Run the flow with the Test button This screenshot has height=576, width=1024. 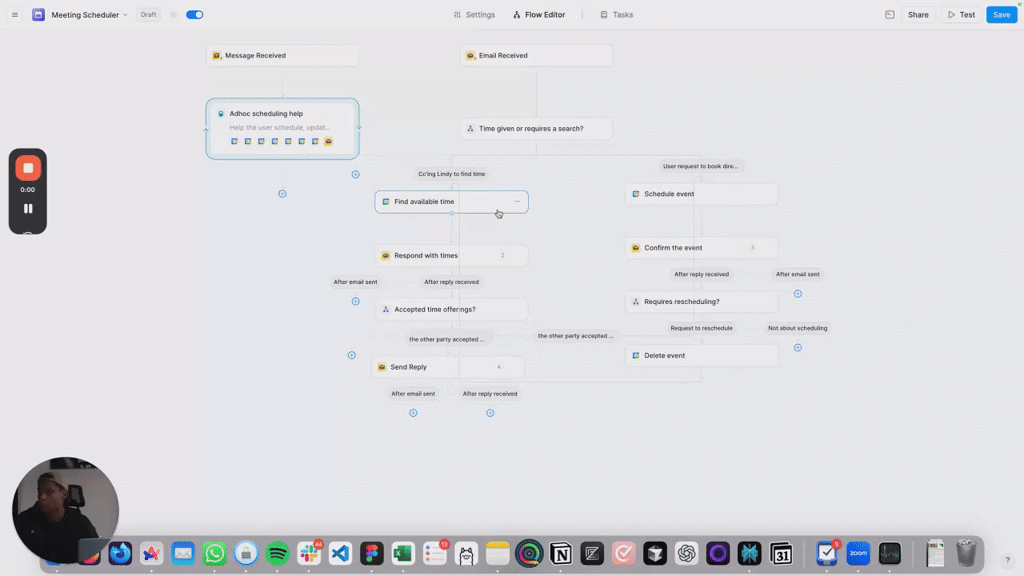[961, 15]
